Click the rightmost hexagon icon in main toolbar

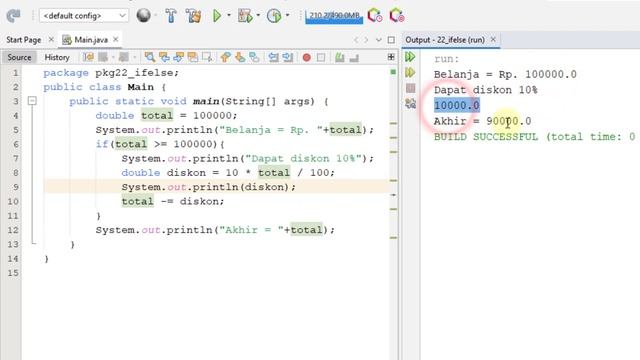(x=396, y=16)
